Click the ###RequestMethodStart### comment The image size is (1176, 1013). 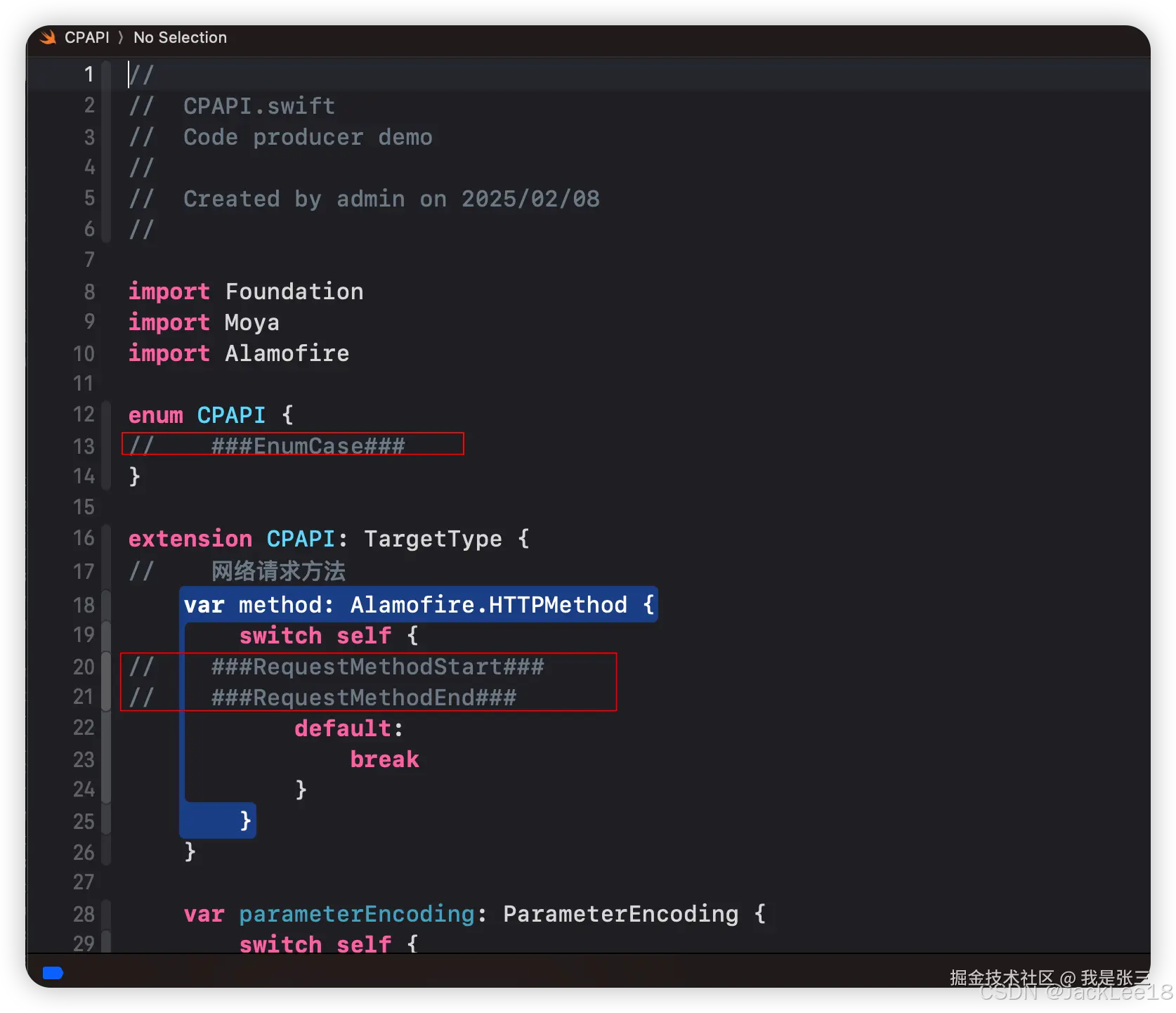(378, 667)
